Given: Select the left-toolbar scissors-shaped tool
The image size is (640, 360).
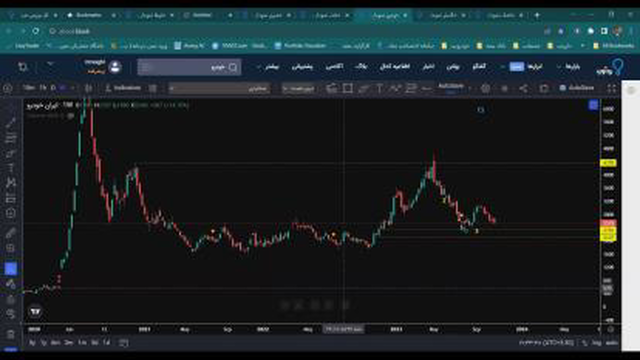Looking at the screenshot, I should [11, 183].
